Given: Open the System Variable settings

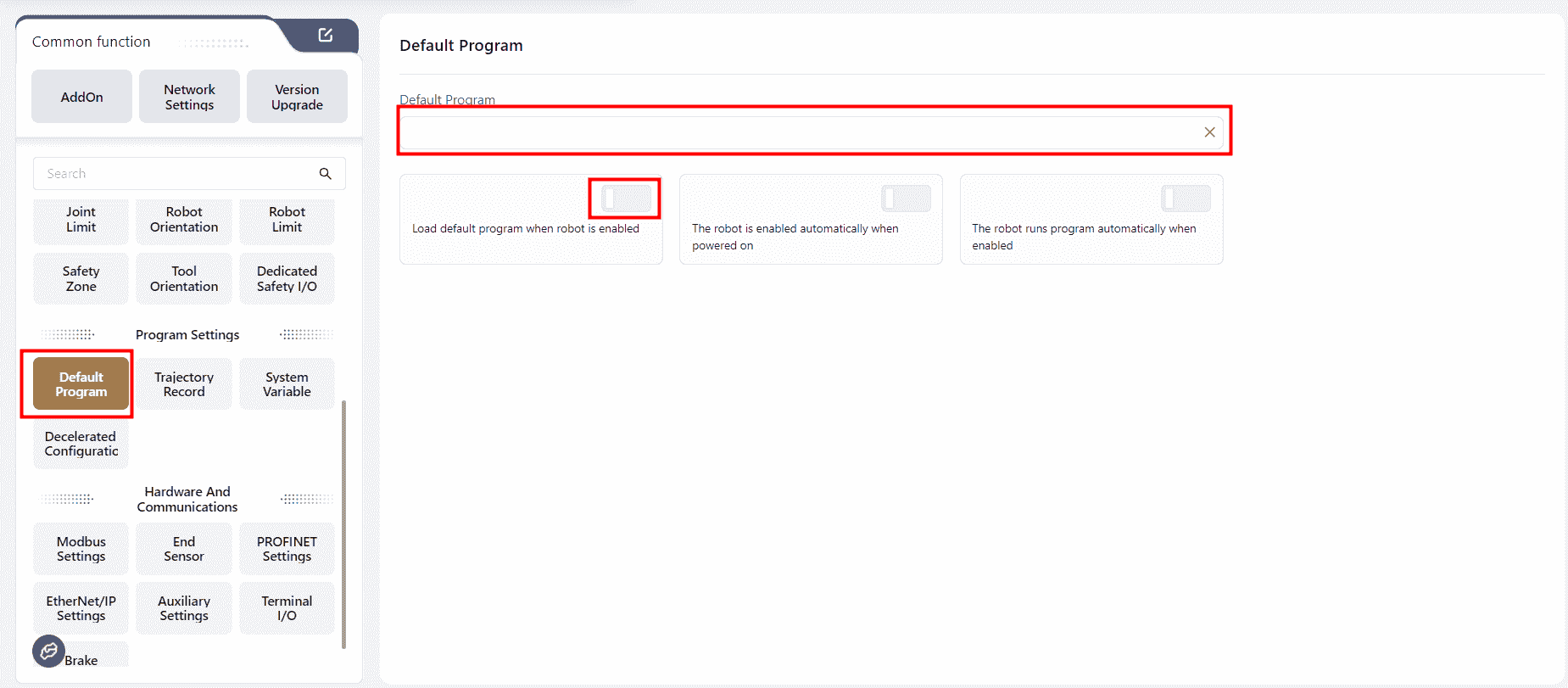Looking at the screenshot, I should [287, 384].
